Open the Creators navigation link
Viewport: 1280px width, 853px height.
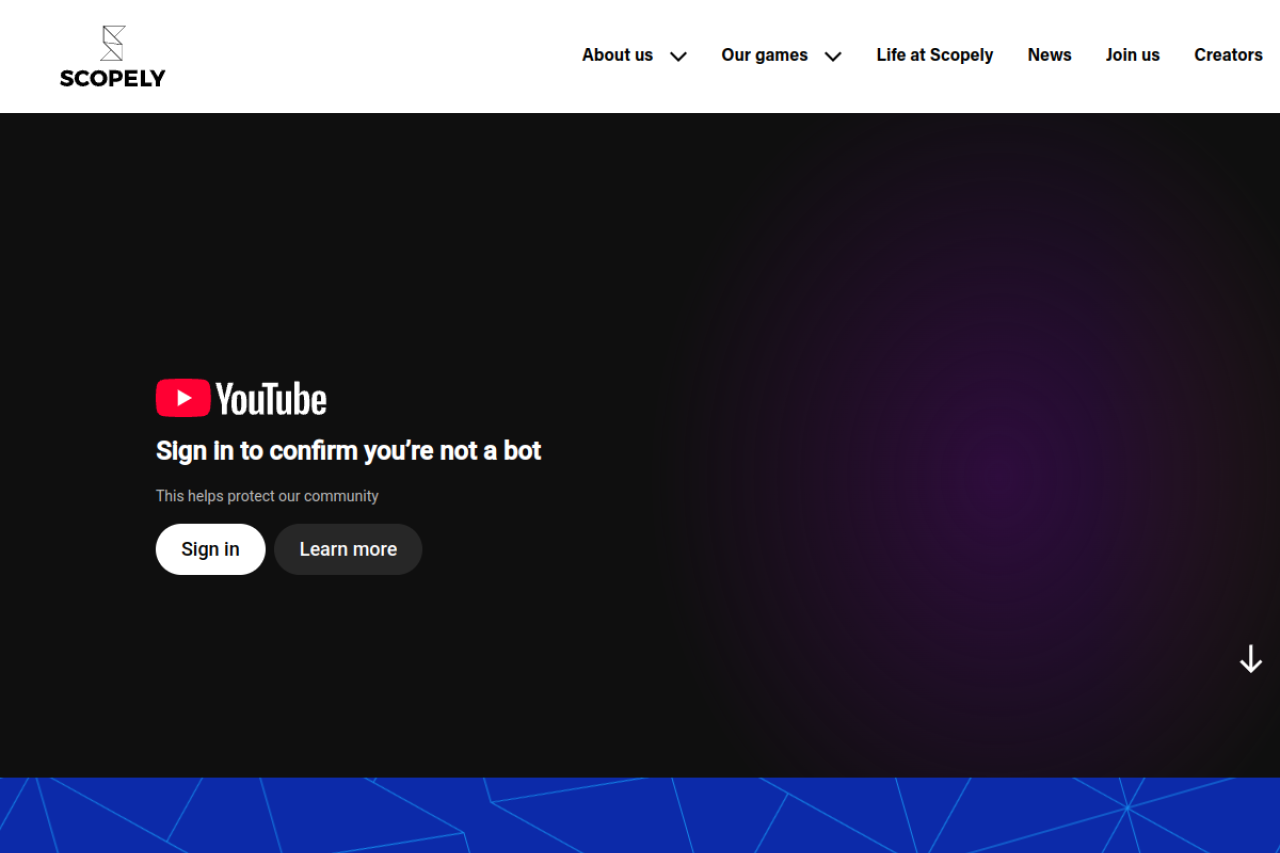(1228, 55)
